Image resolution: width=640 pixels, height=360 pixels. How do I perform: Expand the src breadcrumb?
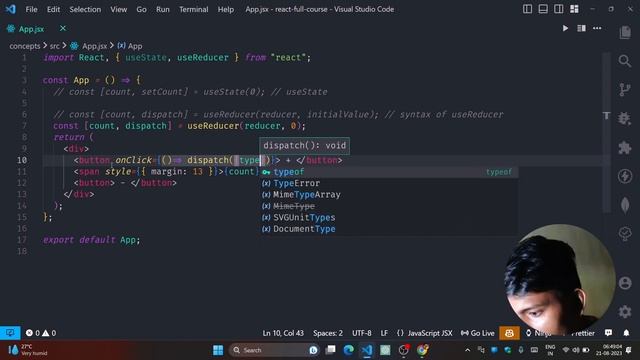click(x=55, y=46)
